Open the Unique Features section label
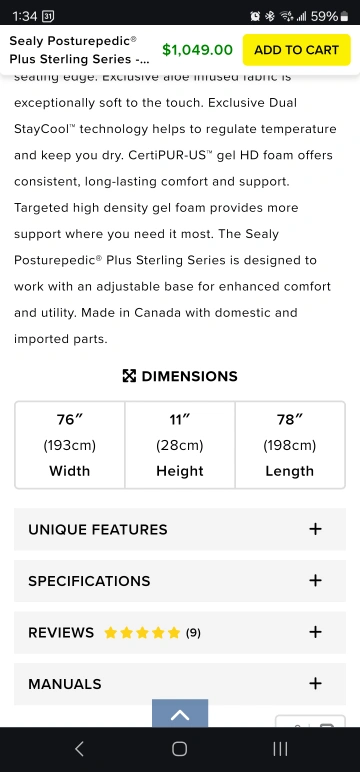The width and height of the screenshot is (360, 772). 98,529
